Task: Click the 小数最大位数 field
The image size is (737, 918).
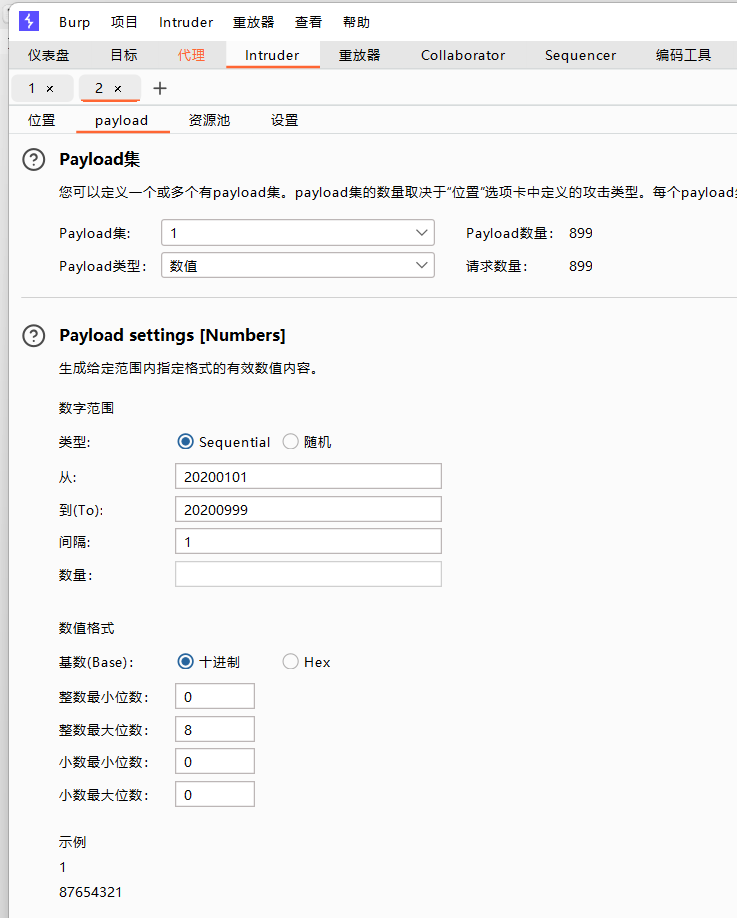Action: click(215, 794)
